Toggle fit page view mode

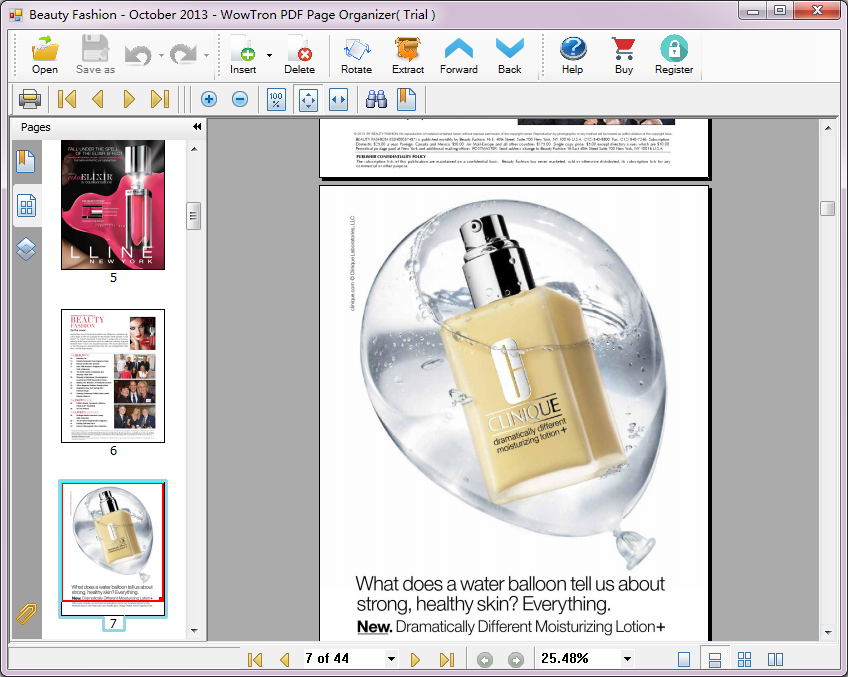tap(308, 99)
